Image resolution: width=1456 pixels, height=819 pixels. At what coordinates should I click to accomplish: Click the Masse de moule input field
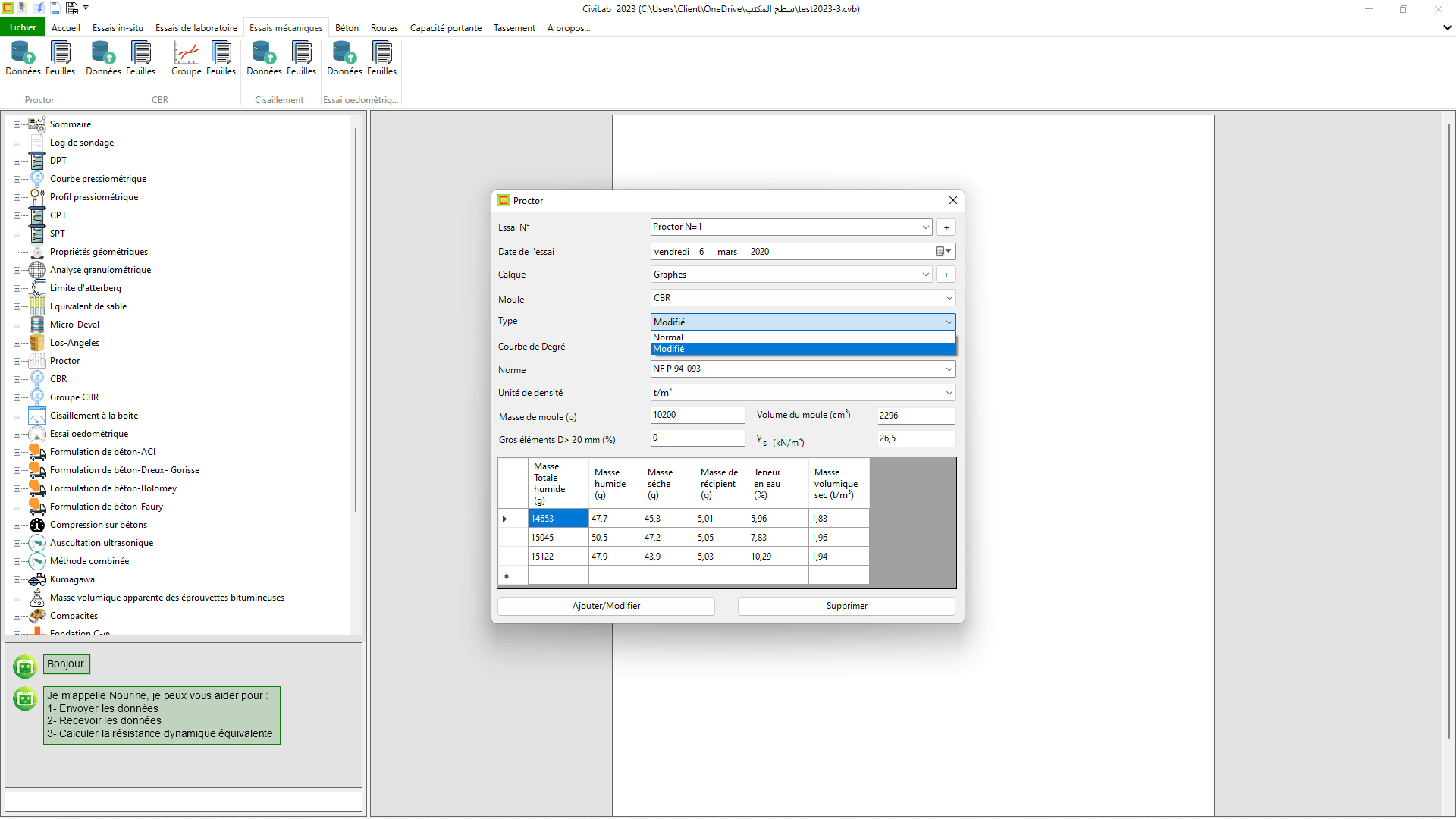click(x=698, y=416)
